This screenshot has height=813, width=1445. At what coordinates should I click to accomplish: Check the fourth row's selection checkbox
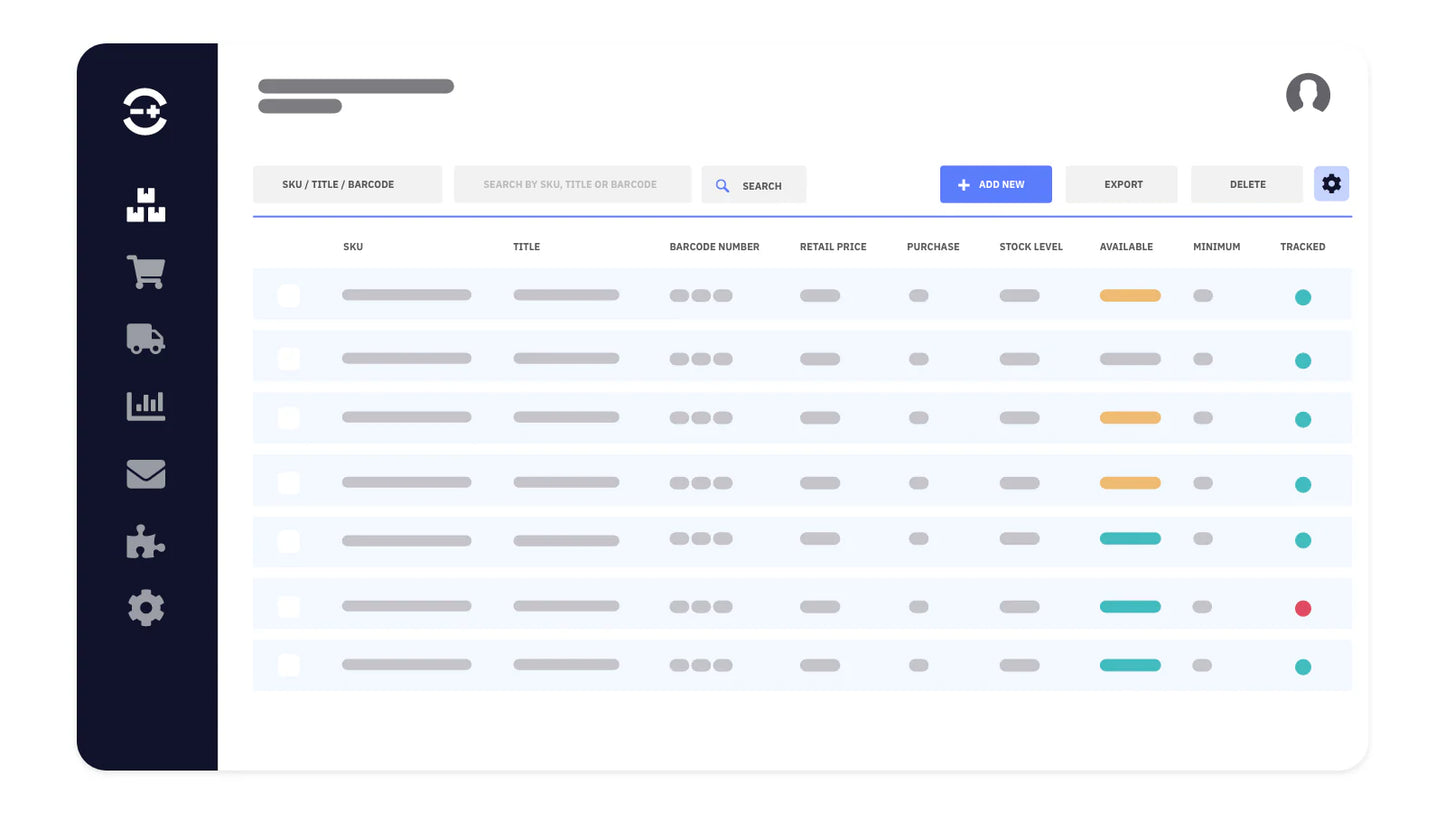coord(288,482)
